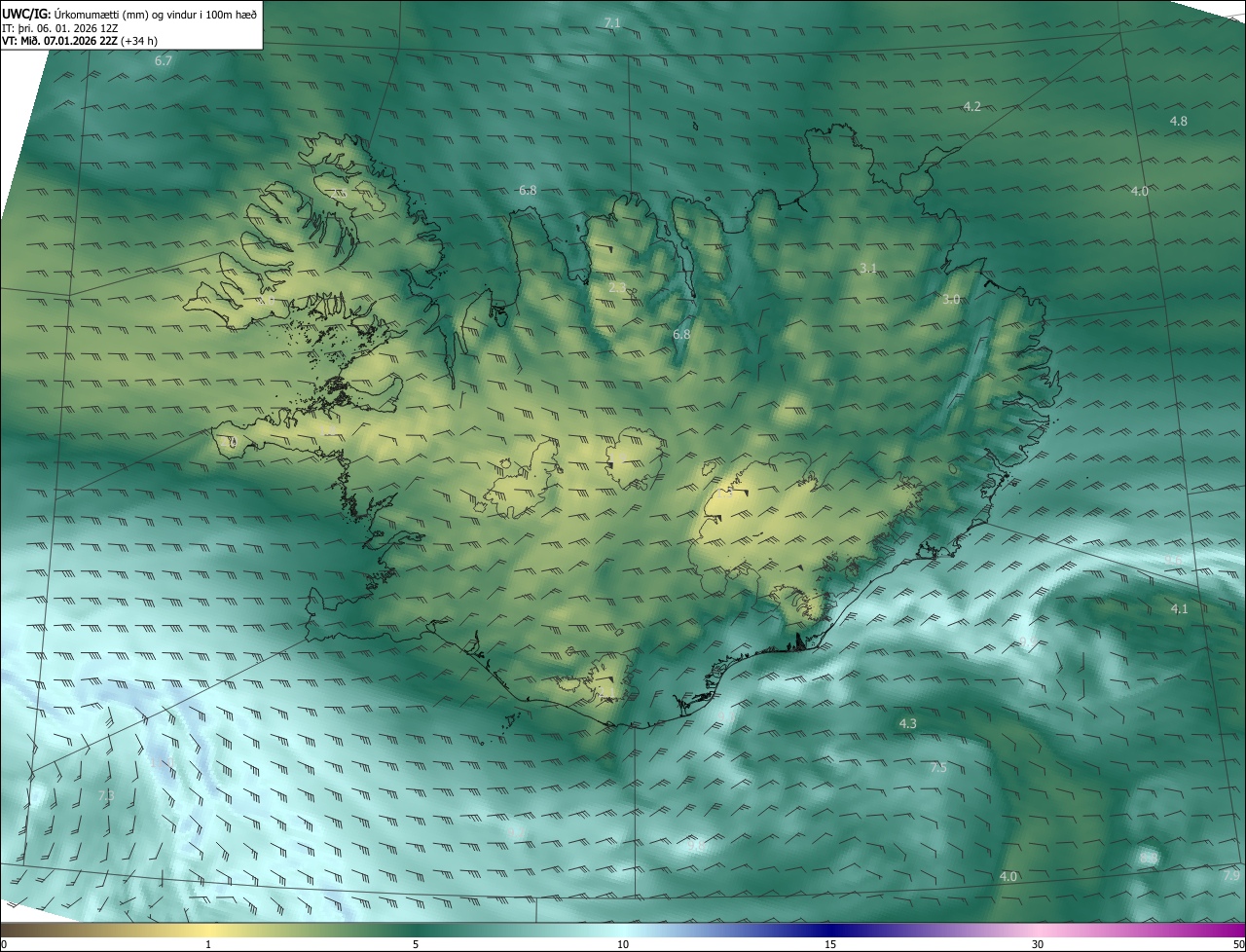Image resolution: width=1246 pixels, height=952 pixels.
Task: Click the dark green colour bar segment above "5"
Action: 416,930
